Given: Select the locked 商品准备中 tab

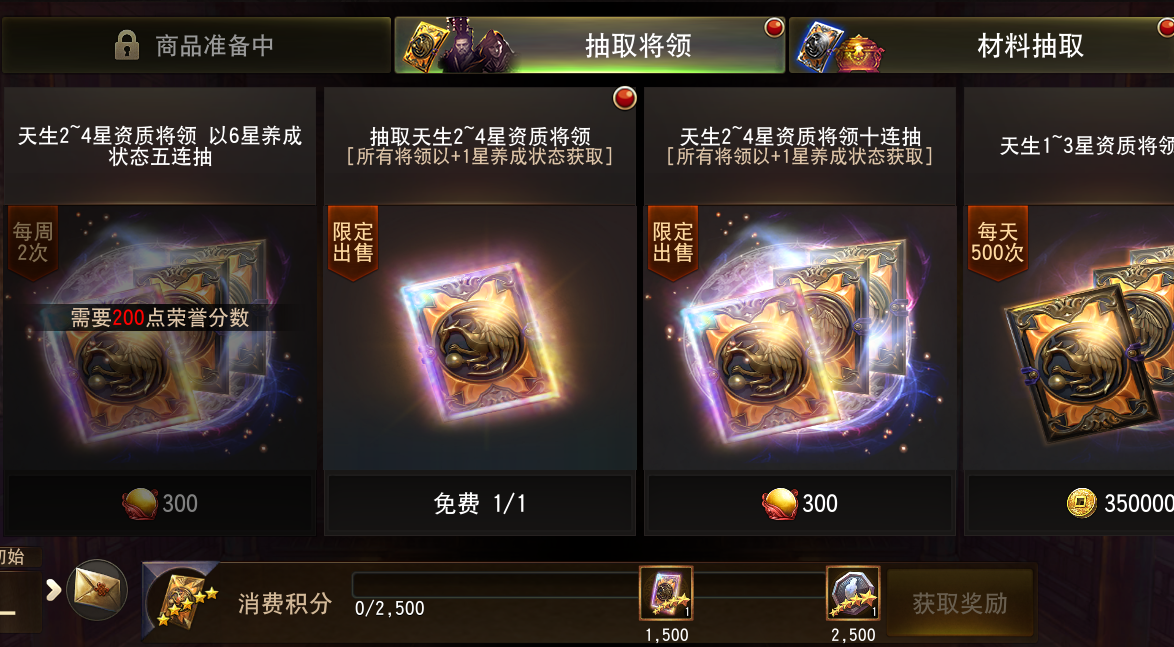Looking at the screenshot, I should coord(195,46).
